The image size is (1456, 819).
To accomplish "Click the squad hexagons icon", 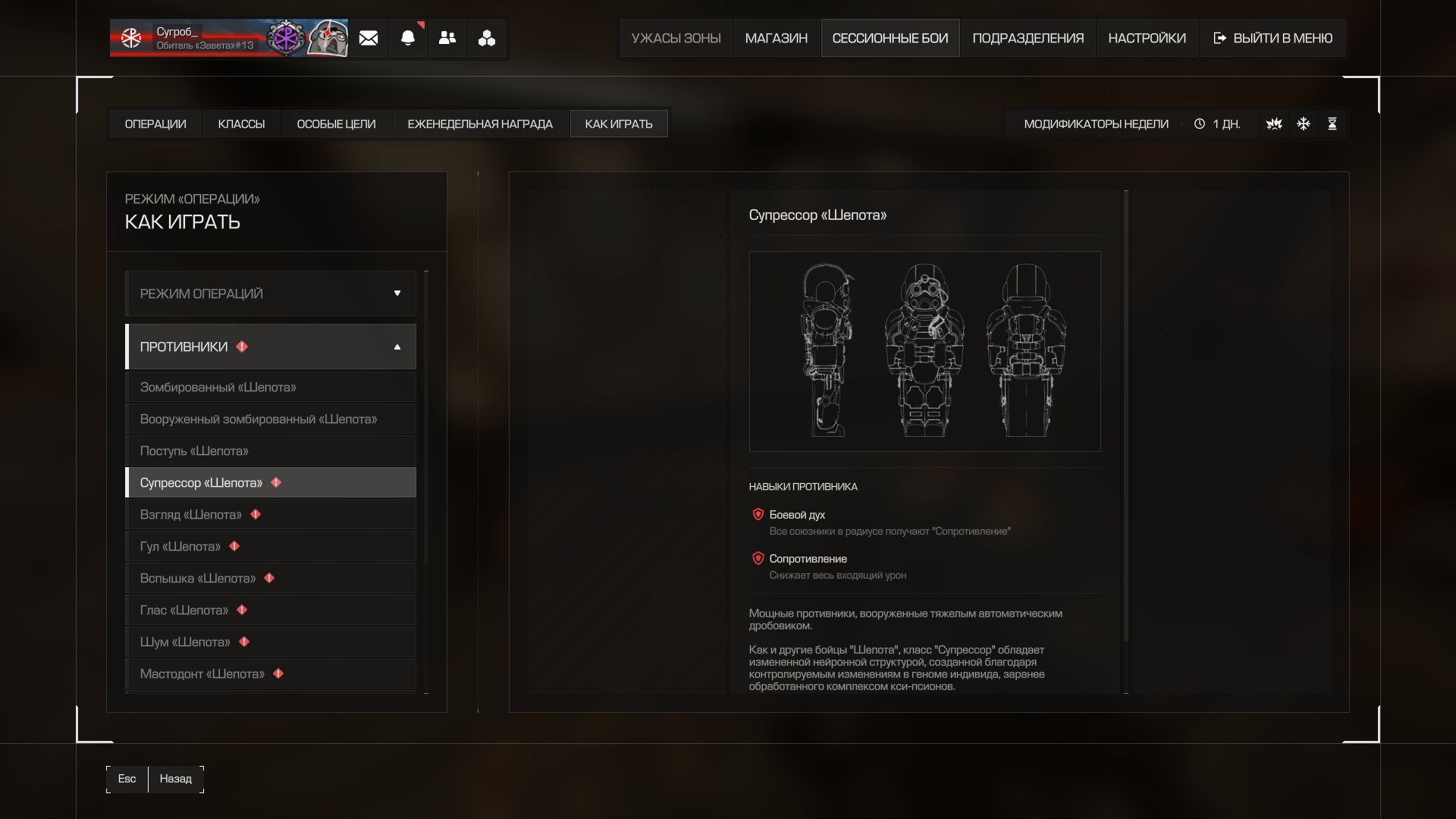I will click(487, 38).
